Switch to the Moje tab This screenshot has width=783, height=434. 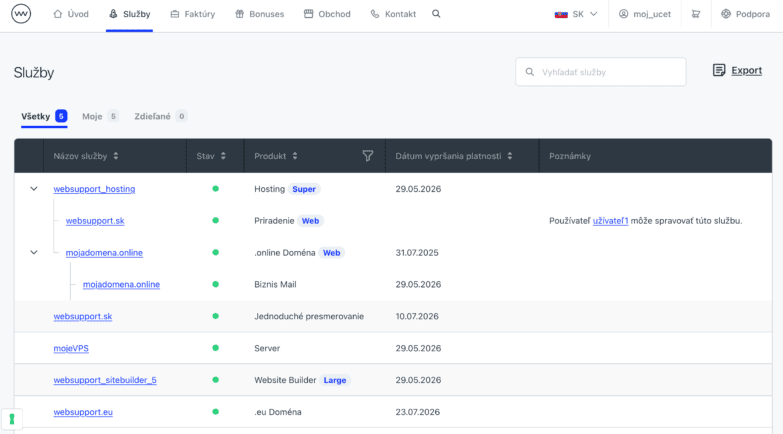(100, 116)
